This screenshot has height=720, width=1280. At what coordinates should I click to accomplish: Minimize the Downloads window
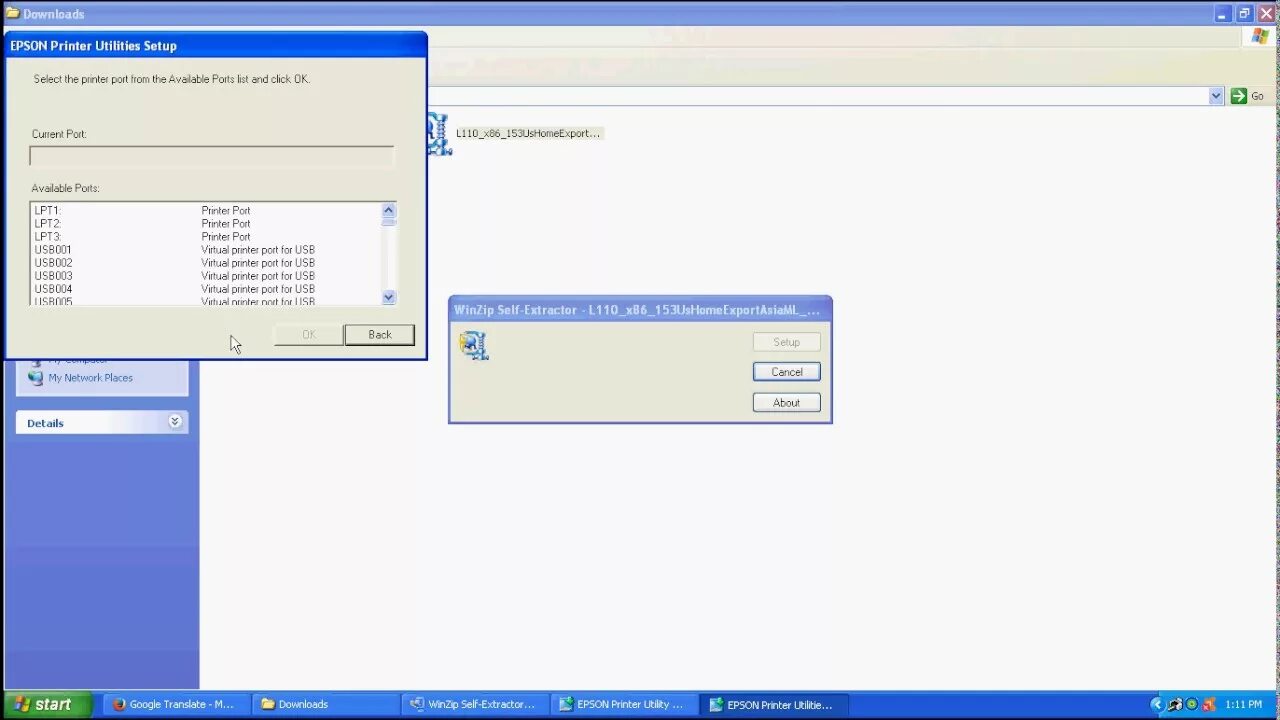(1223, 14)
